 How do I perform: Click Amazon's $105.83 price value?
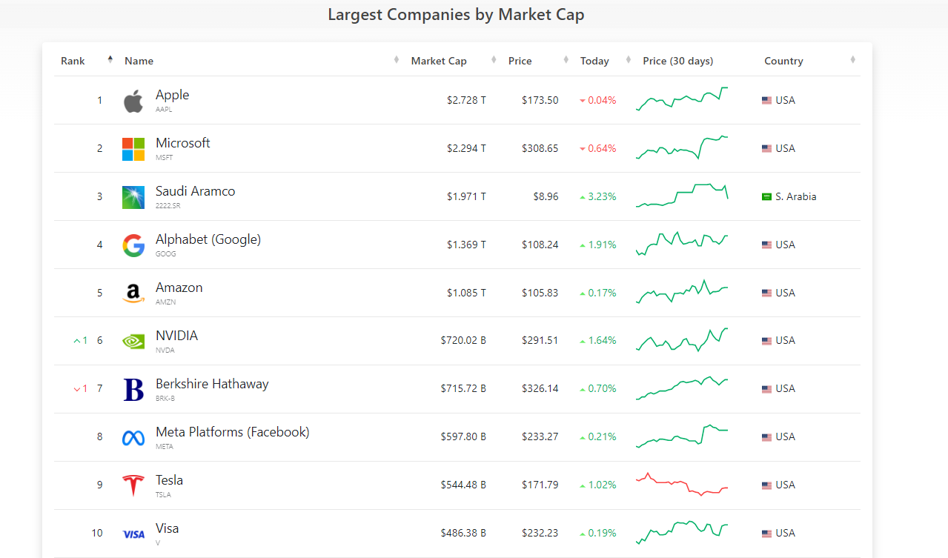click(x=540, y=293)
